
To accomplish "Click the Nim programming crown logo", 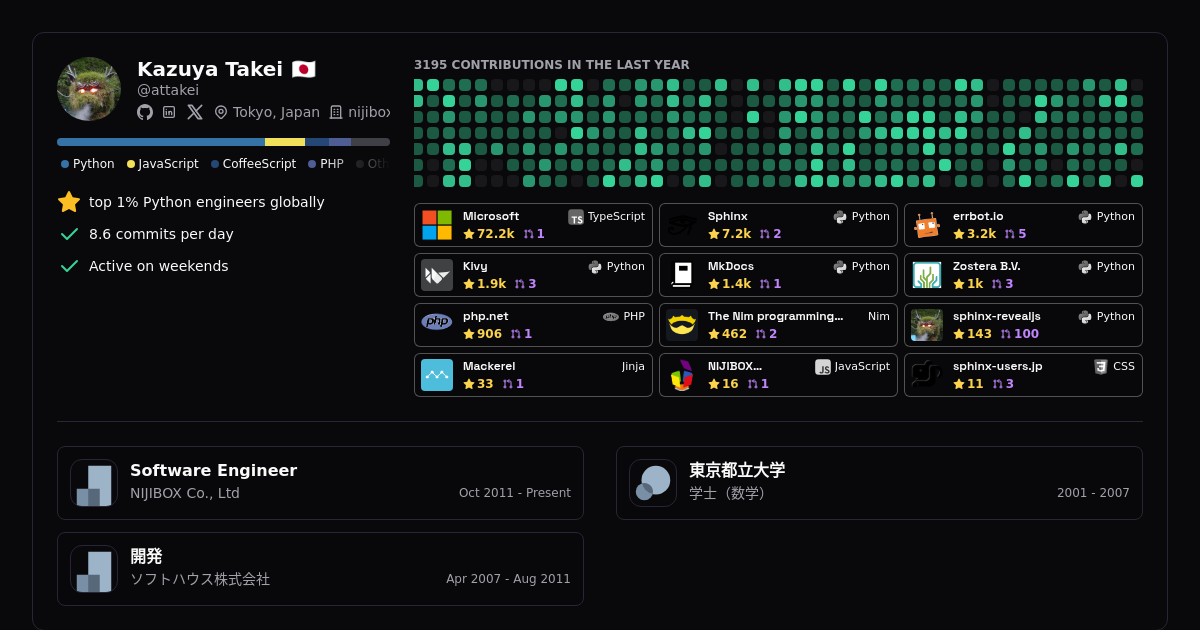I will pyautogui.click(x=682, y=325).
